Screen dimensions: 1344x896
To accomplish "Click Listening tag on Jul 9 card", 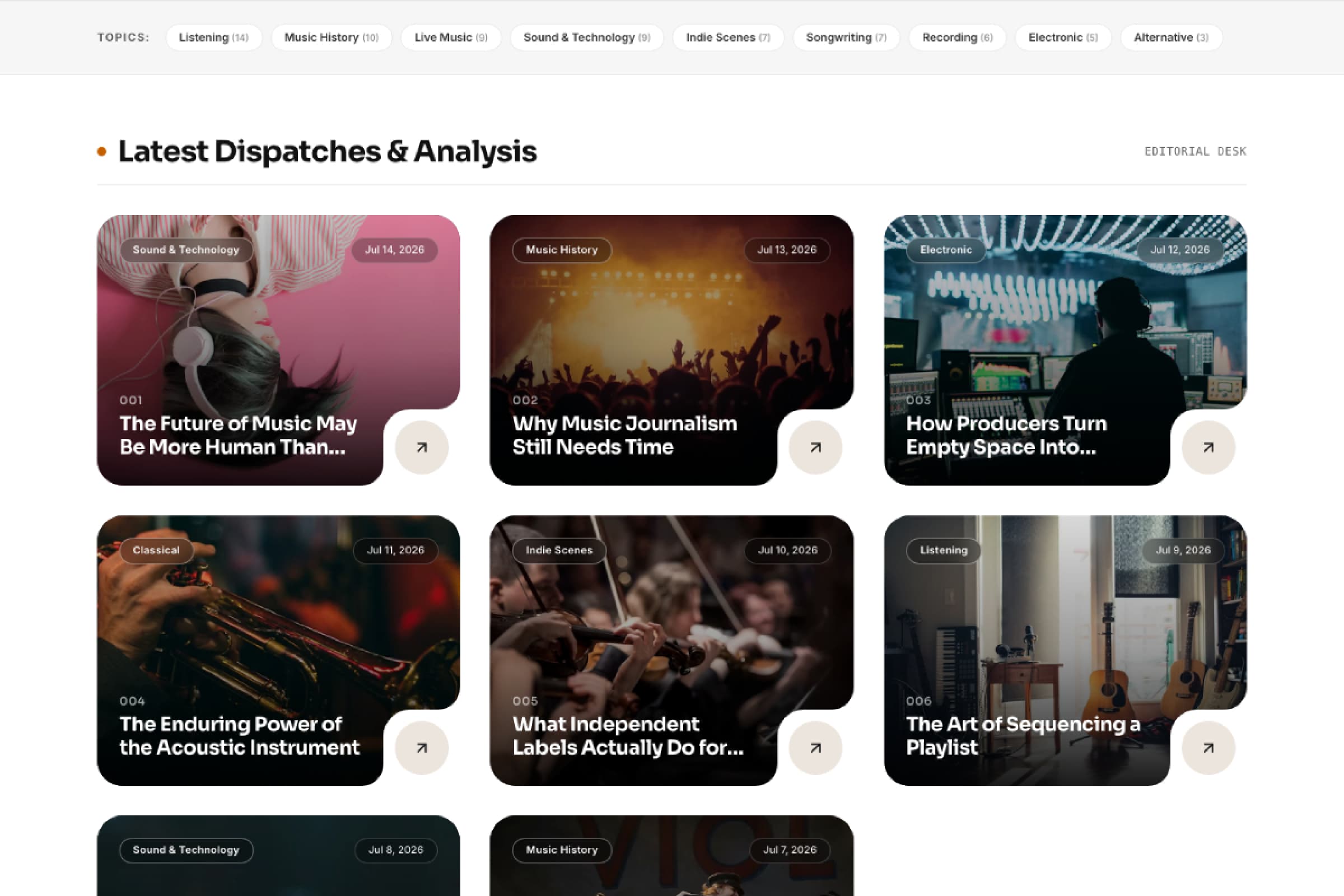I will 944,550.
